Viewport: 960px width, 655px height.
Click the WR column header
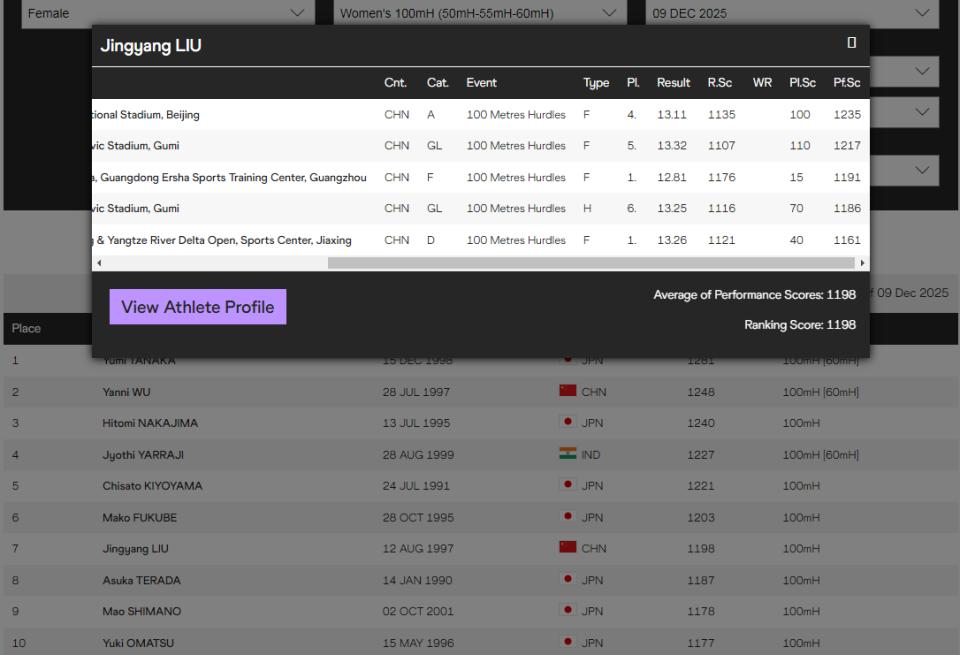(762, 83)
